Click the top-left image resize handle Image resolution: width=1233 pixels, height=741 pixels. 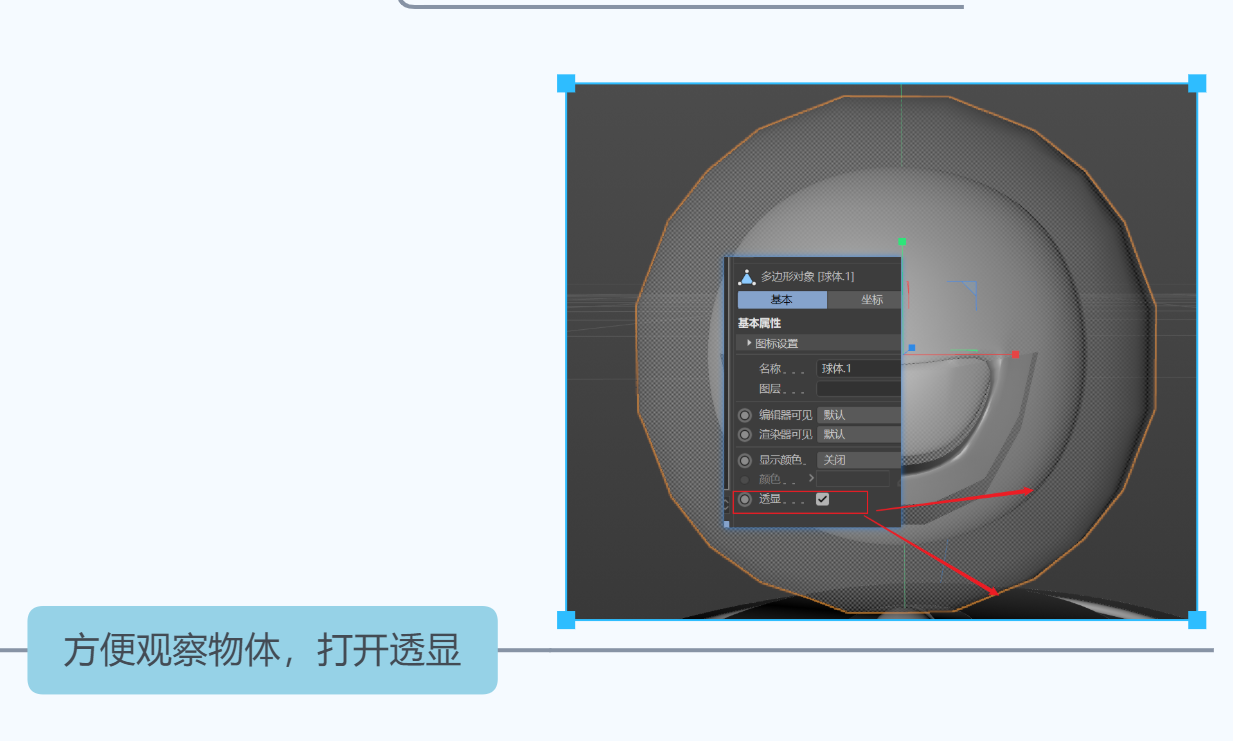566,83
